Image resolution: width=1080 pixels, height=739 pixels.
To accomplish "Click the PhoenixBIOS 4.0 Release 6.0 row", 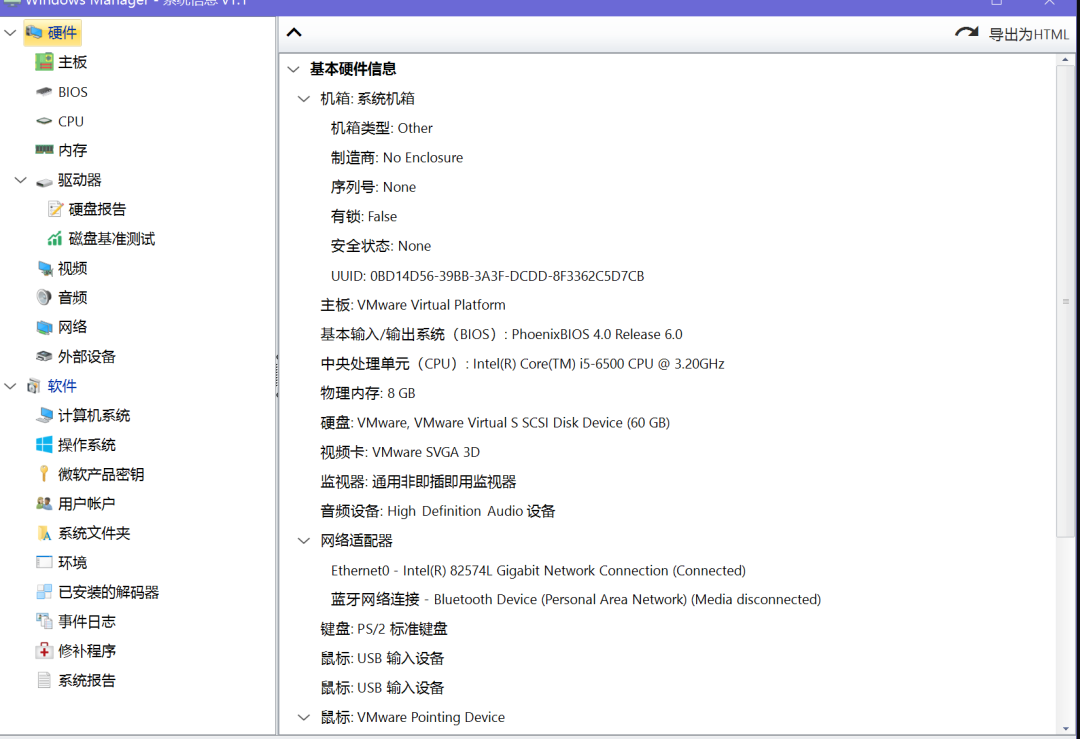I will click(x=501, y=334).
